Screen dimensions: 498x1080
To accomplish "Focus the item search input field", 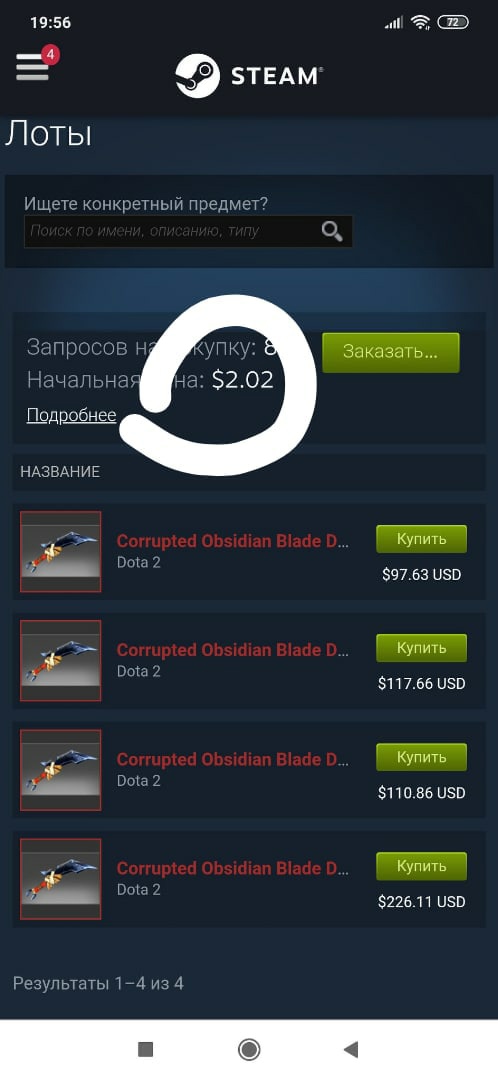I will coord(188,231).
